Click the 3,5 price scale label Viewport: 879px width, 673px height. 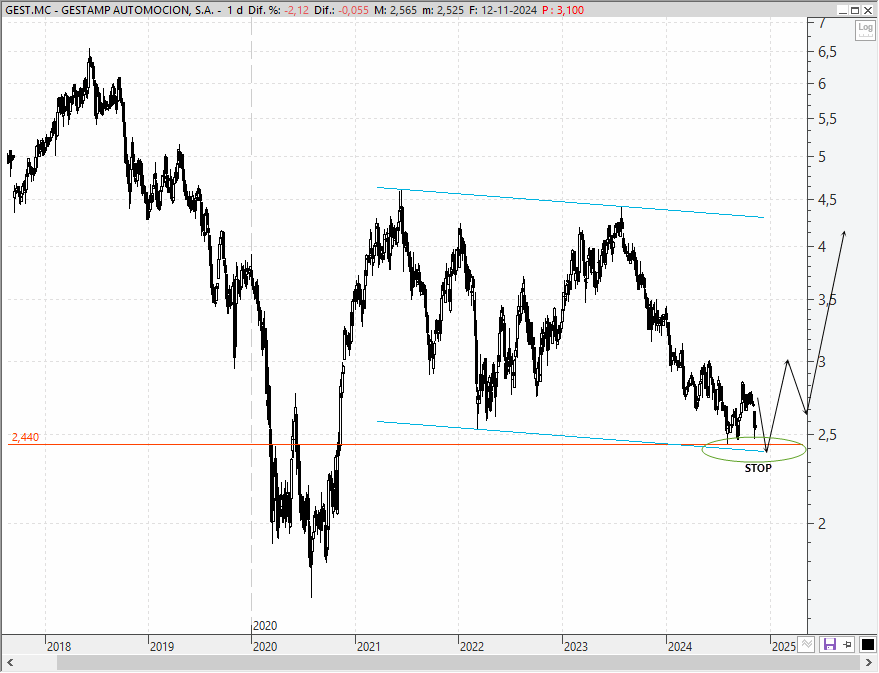click(827, 300)
